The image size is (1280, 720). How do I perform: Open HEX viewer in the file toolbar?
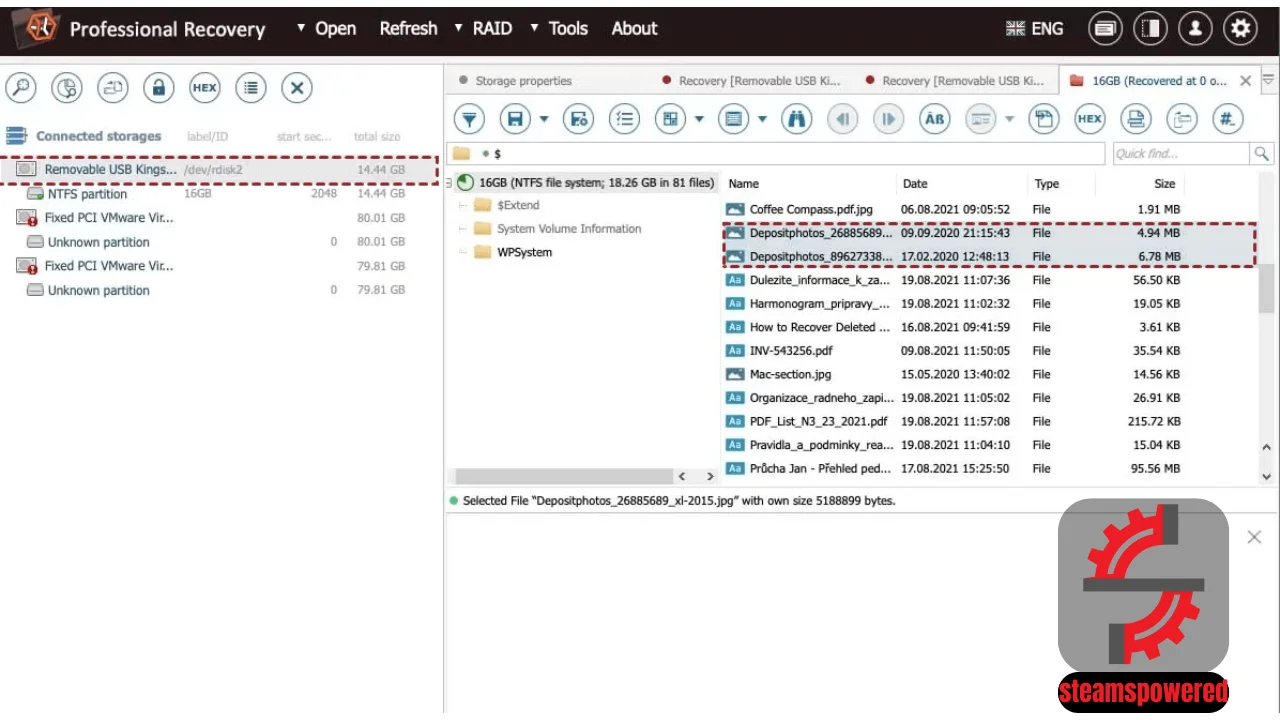[1090, 120]
